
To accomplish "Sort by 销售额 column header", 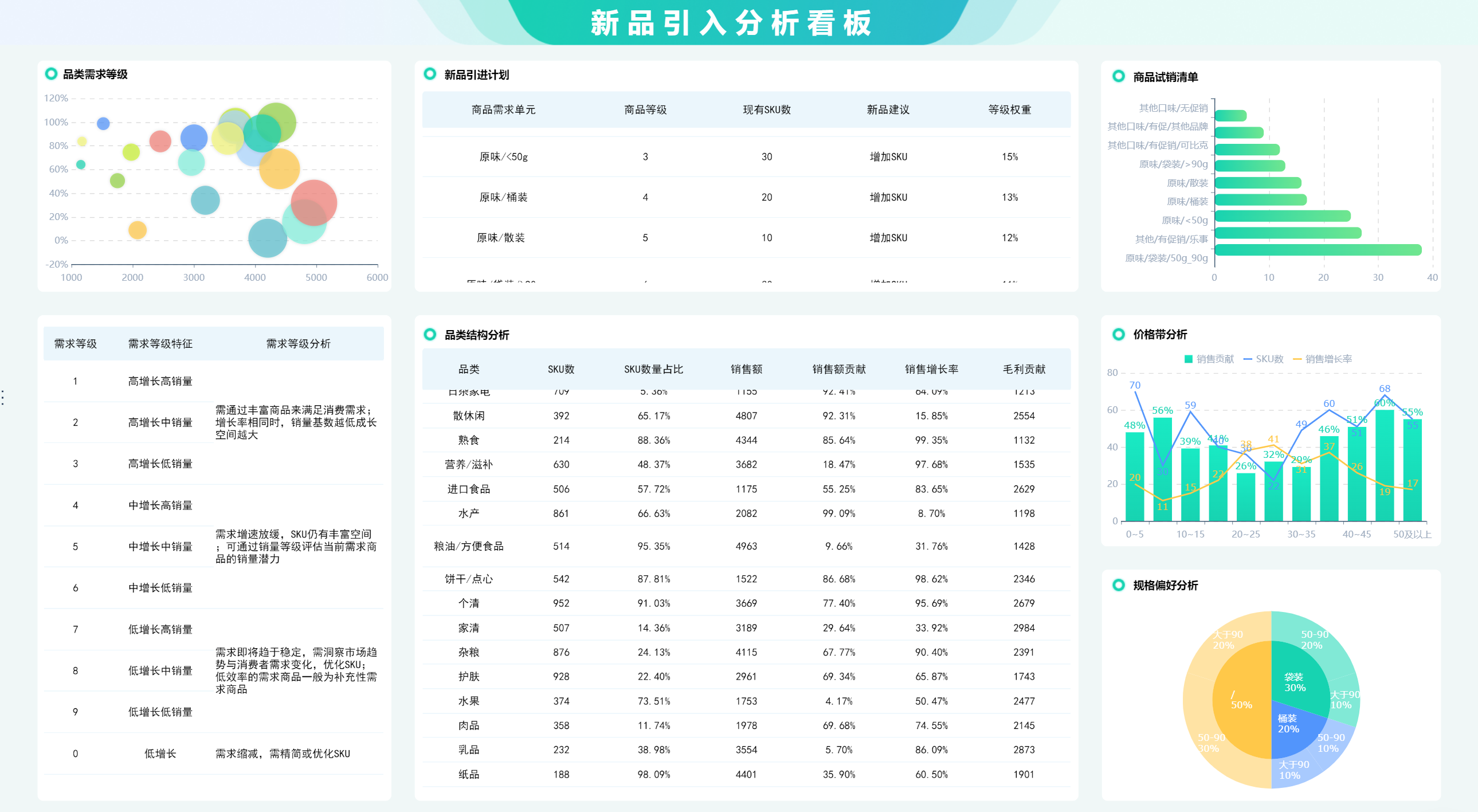I will click(746, 369).
